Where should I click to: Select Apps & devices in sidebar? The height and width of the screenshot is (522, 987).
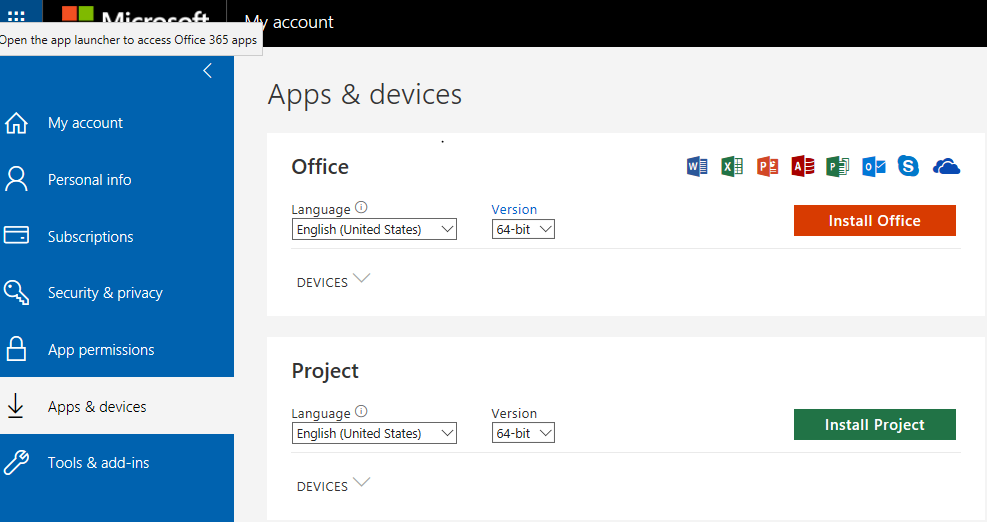pyautogui.click(x=117, y=406)
